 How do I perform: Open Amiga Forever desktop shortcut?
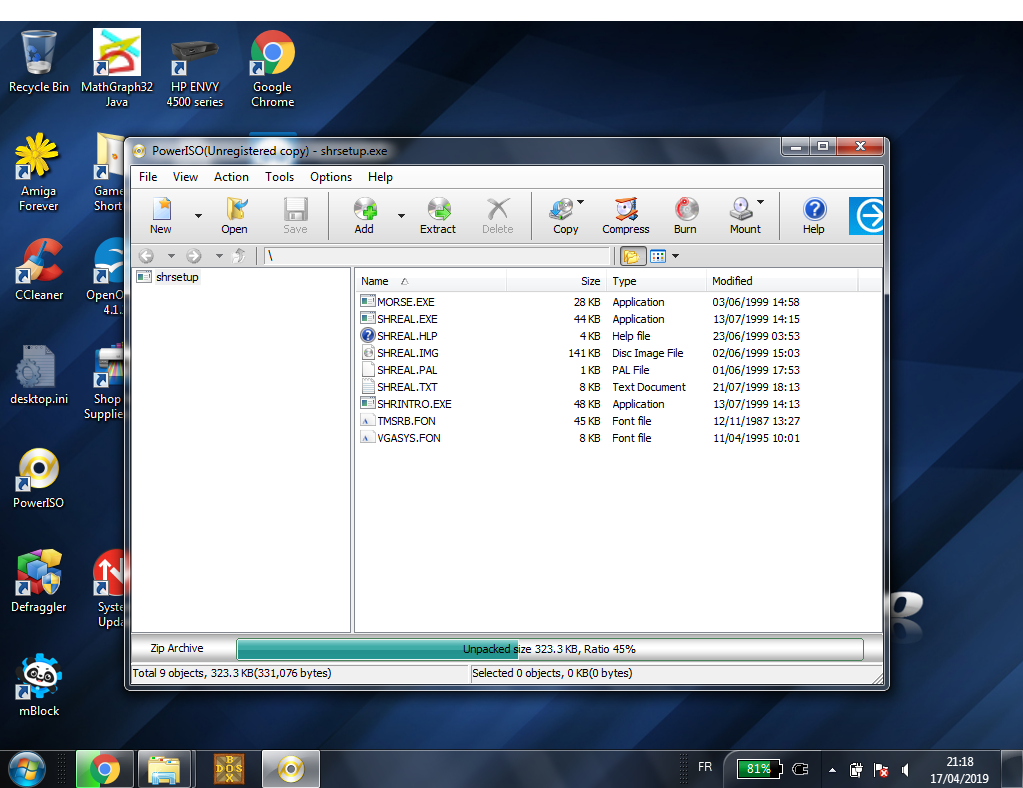(38, 173)
